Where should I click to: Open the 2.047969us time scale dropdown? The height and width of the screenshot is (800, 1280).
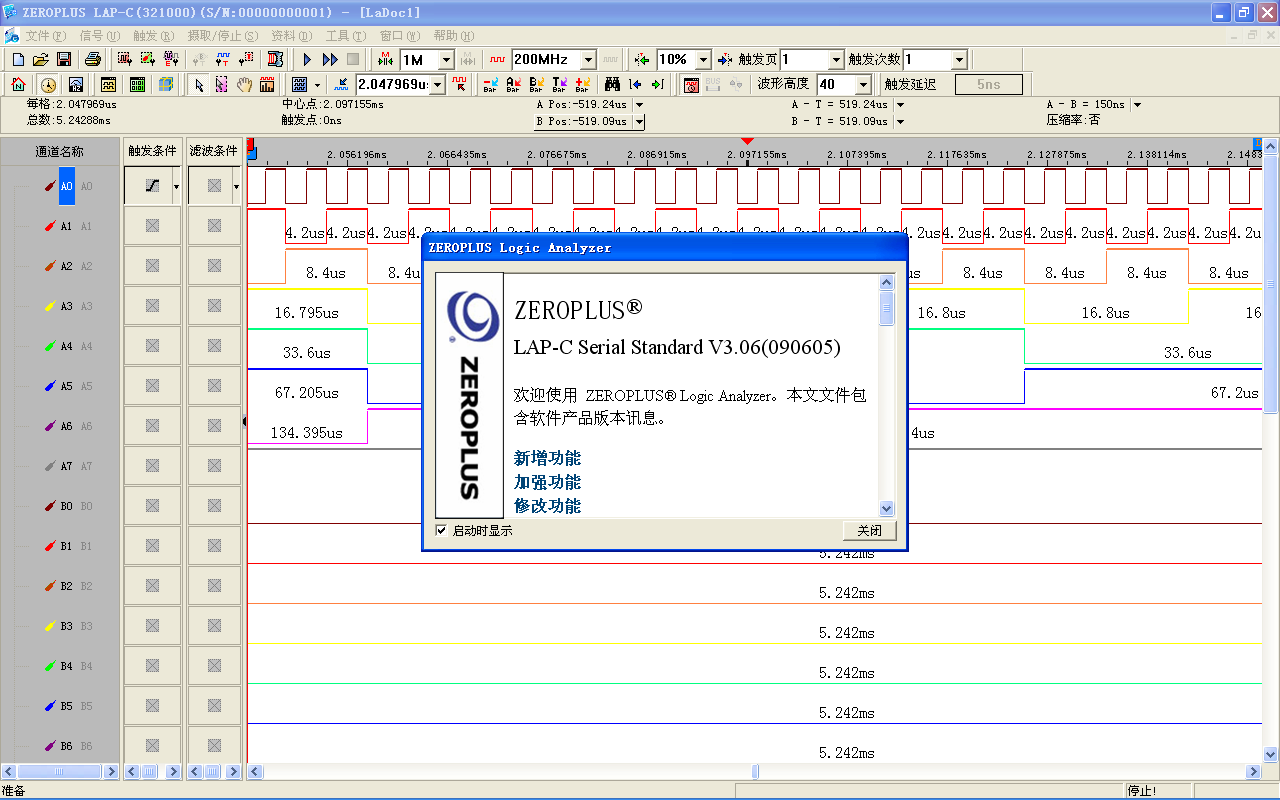click(437, 84)
